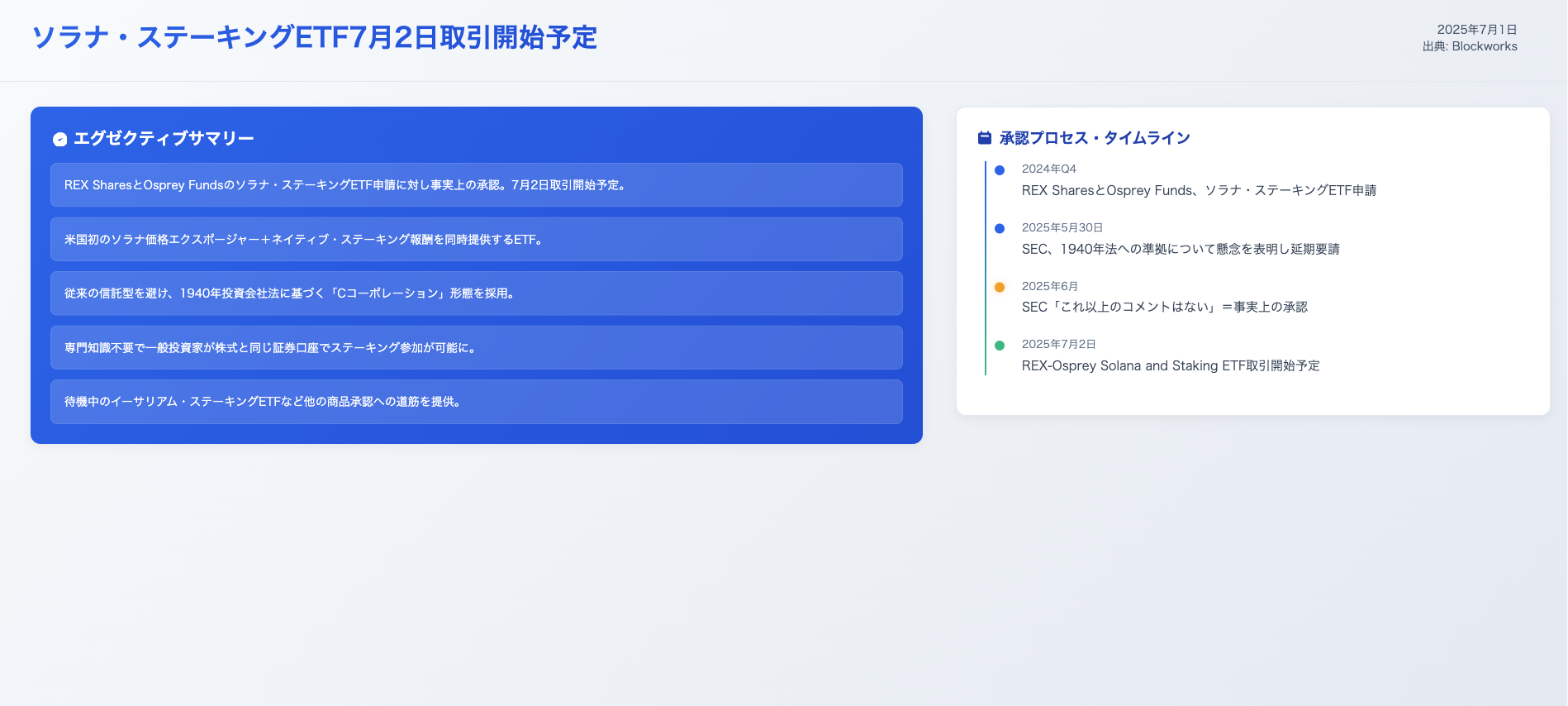Click the summary card starting 従来の信託型を避け
This screenshot has height=706, width=1568.
tap(477, 293)
